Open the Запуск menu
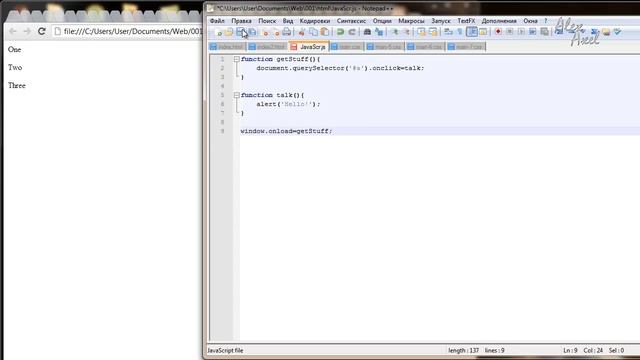The width and height of the screenshot is (640, 360). click(x=441, y=21)
